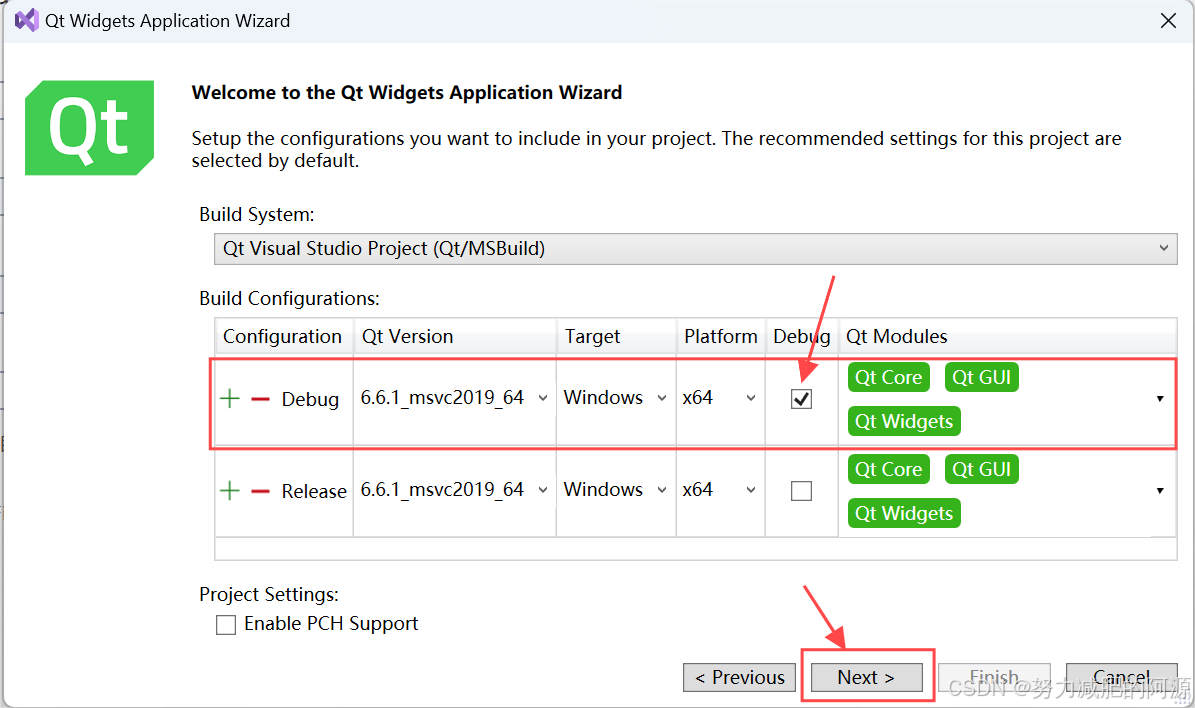Select the Debug configuration name cell
Image resolution: width=1195 pixels, height=708 pixels.
(310, 399)
